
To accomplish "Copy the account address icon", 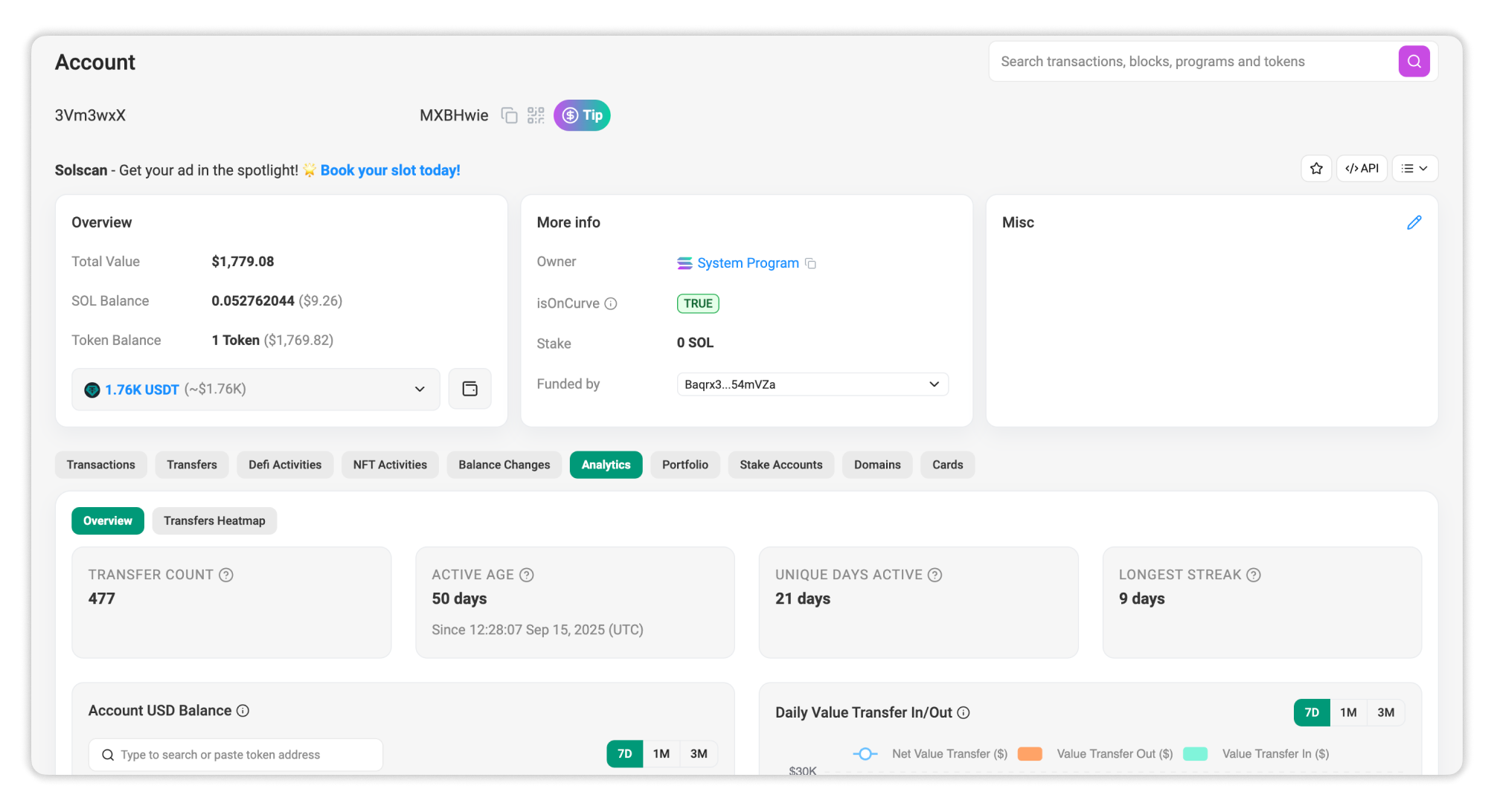I will [509, 115].
